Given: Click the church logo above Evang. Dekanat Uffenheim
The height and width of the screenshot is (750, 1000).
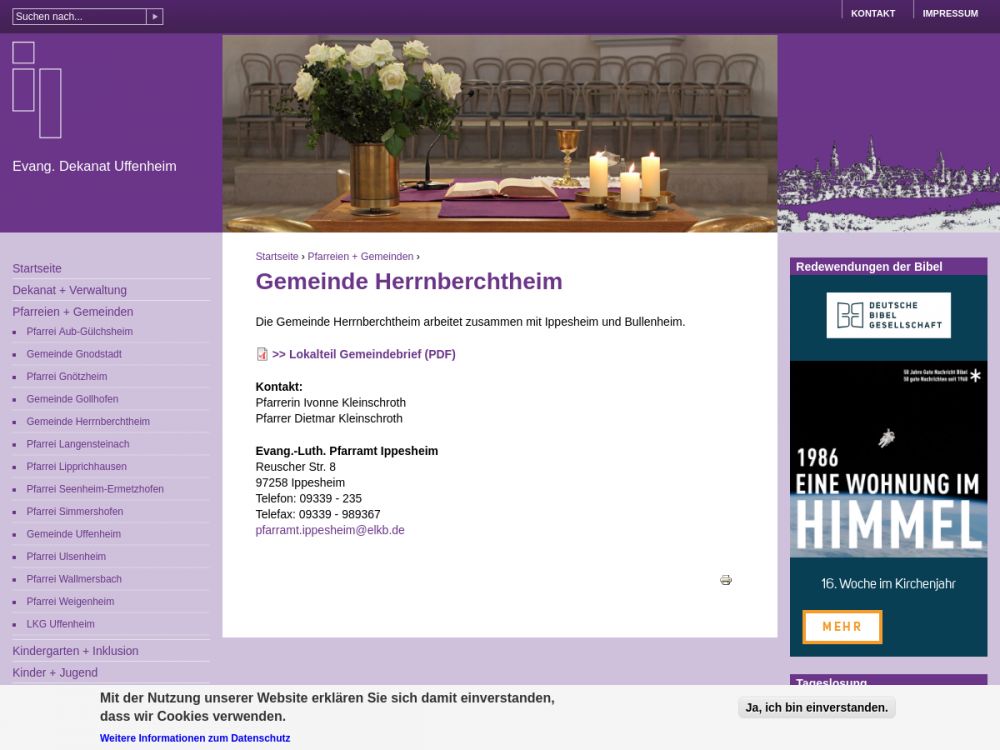Looking at the screenshot, I should [x=37, y=90].
